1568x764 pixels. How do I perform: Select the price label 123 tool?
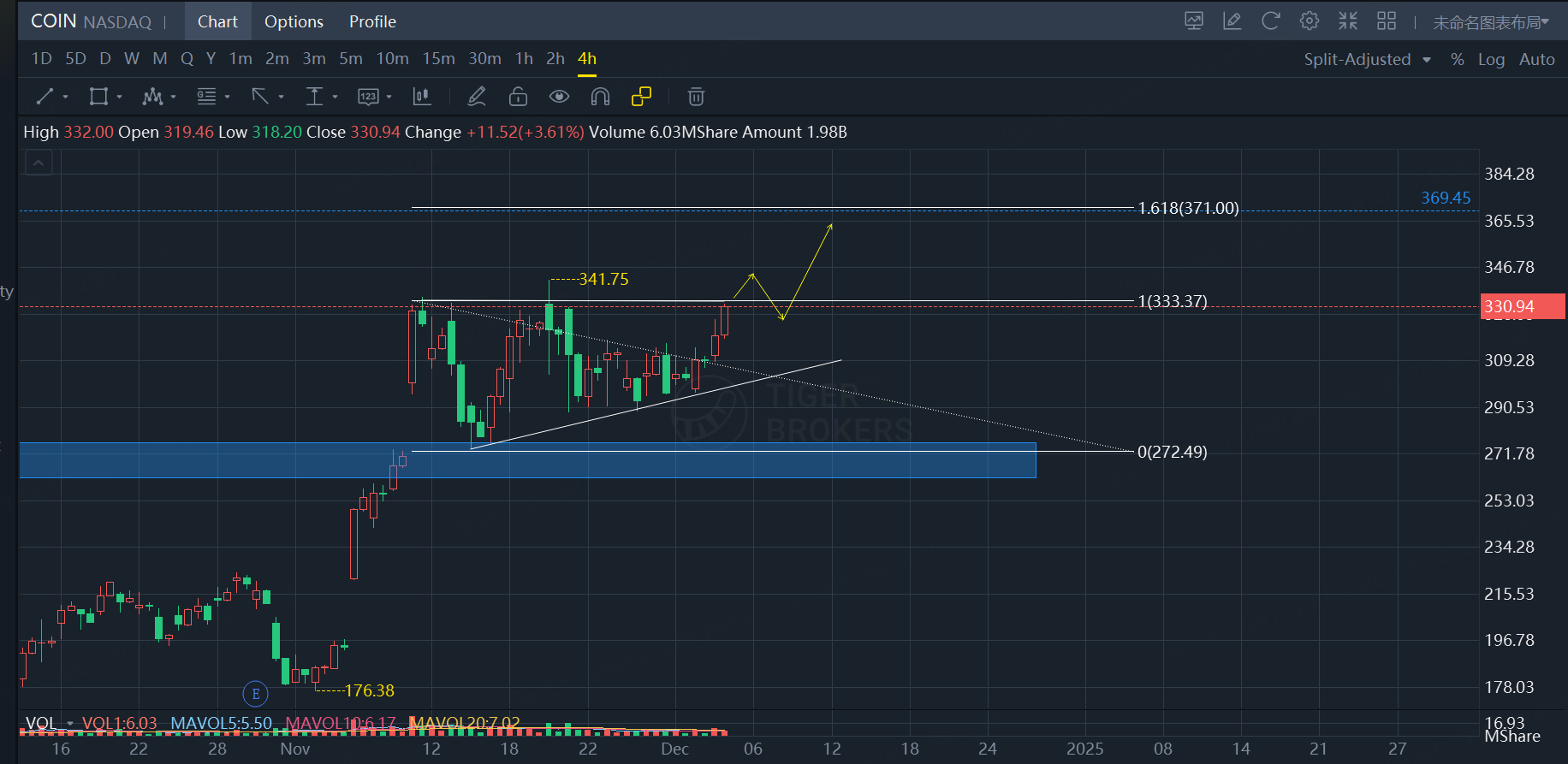pyautogui.click(x=368, y=97)
